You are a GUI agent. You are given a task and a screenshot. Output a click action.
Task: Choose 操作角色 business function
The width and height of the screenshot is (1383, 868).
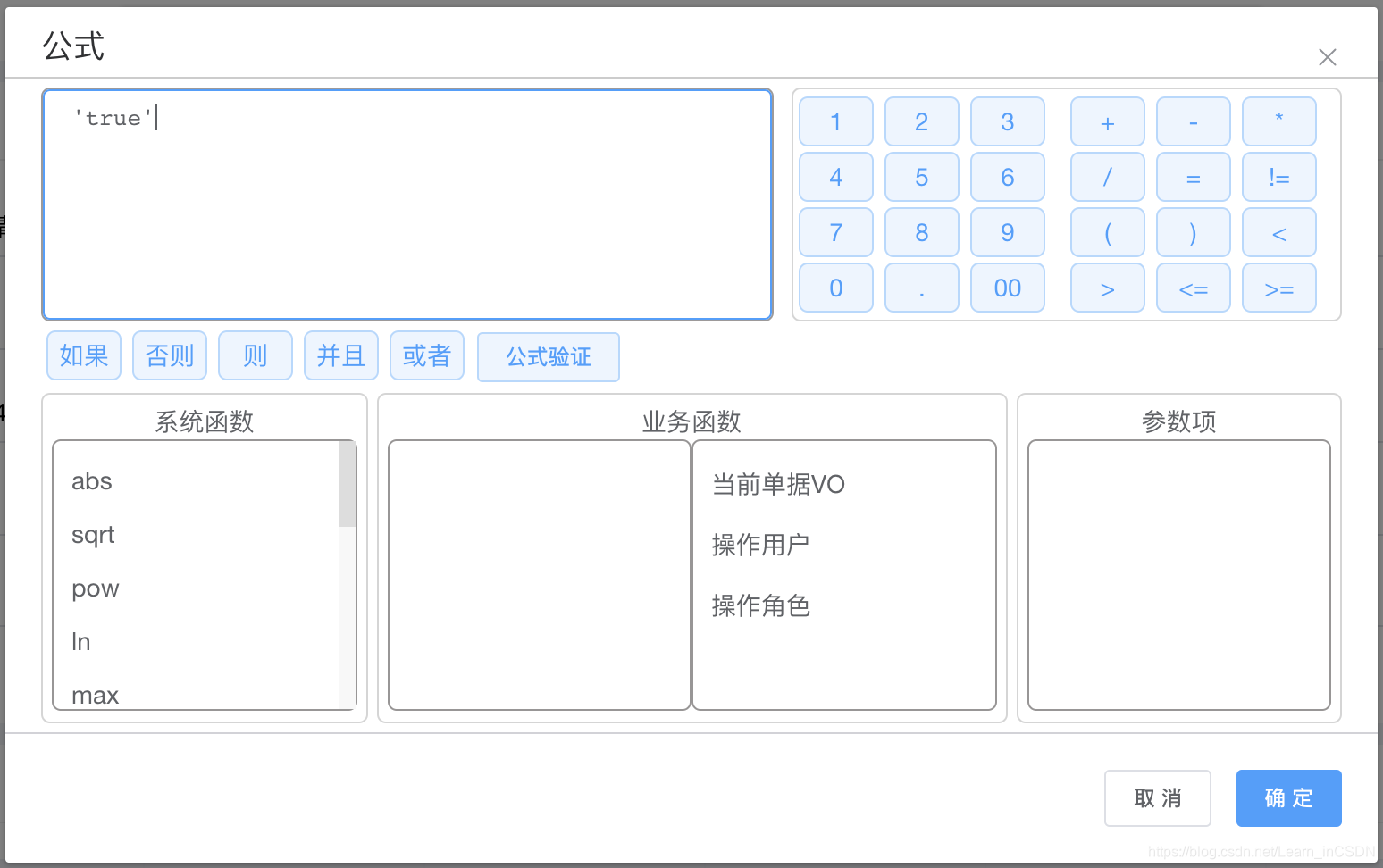pyautogui.click(x=760, y=605)
